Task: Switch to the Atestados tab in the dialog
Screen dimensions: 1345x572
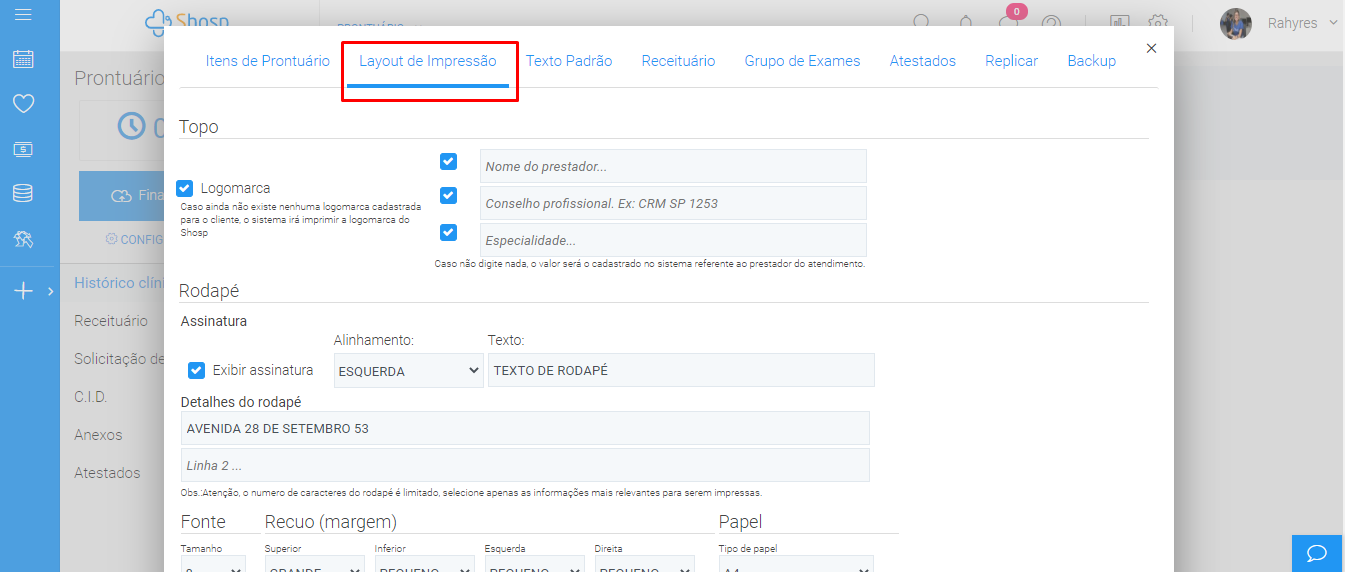Action: pos(923,61)
